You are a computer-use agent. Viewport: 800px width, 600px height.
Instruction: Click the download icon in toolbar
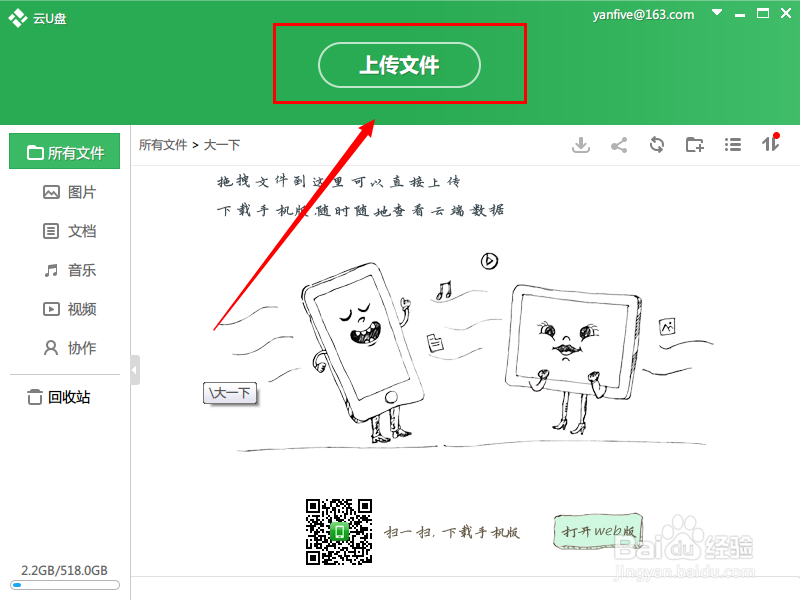(581, 145)
